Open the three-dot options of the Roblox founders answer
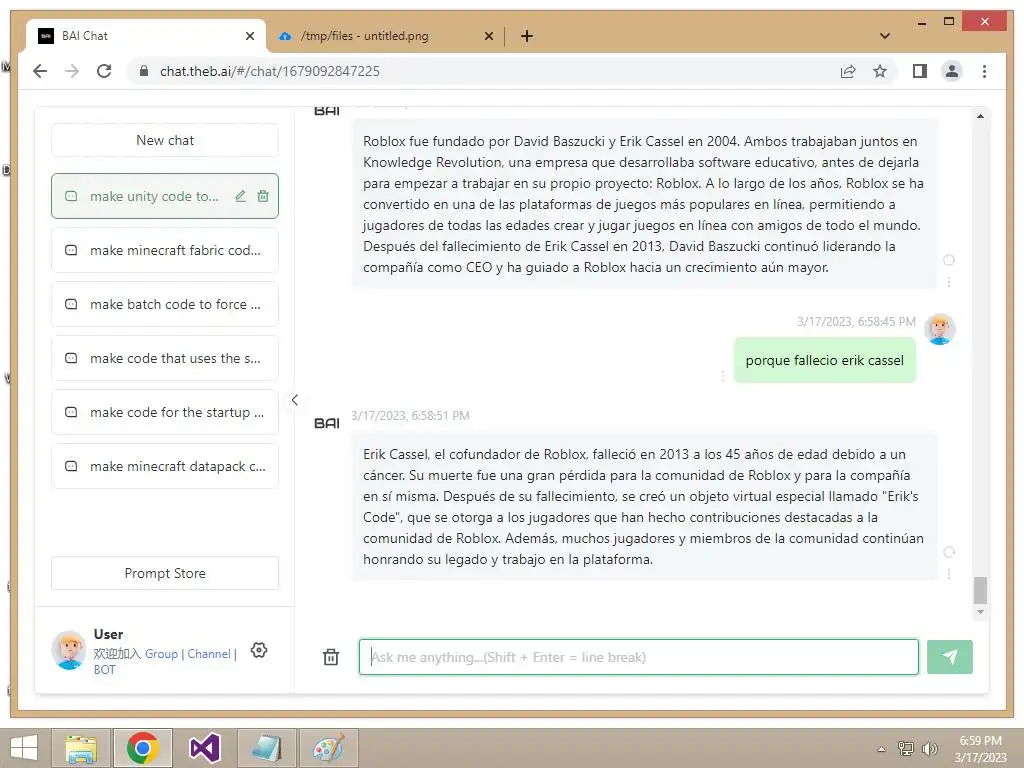The height and width of the screenshot is (768, 1024). tap(949, 281)
